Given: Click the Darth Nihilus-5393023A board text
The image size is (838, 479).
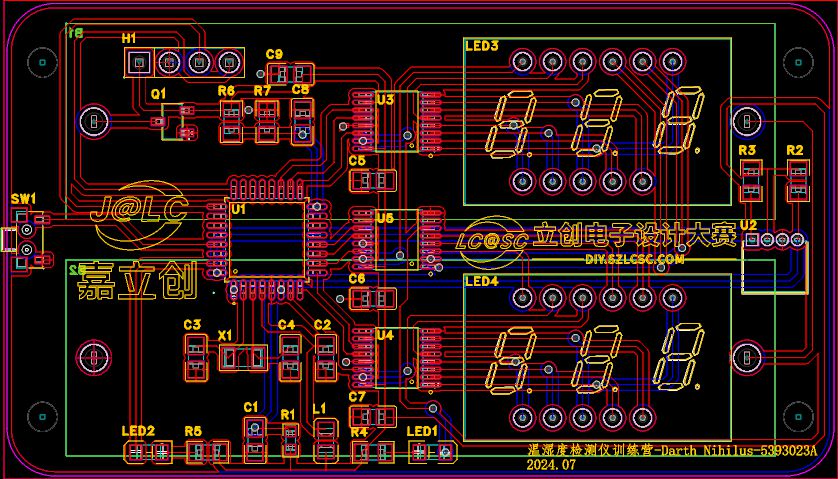Looking at the screenshot, I should tap(739, 451).
